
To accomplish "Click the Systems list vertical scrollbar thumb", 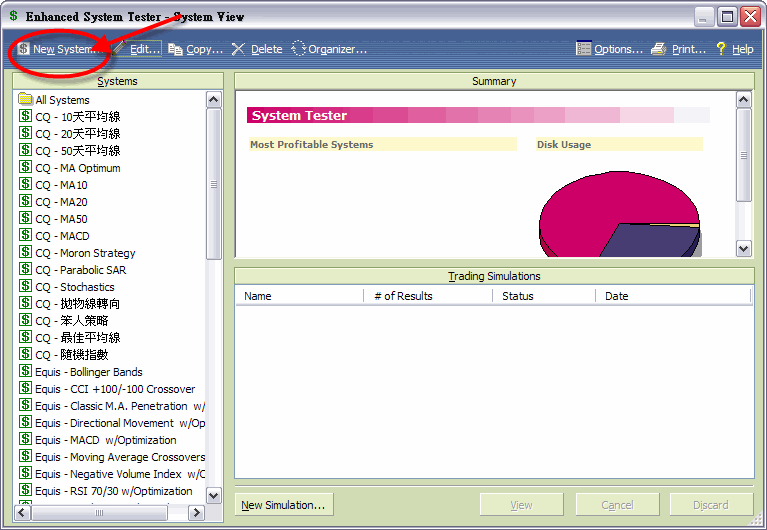I will click(x=214, y=184).
